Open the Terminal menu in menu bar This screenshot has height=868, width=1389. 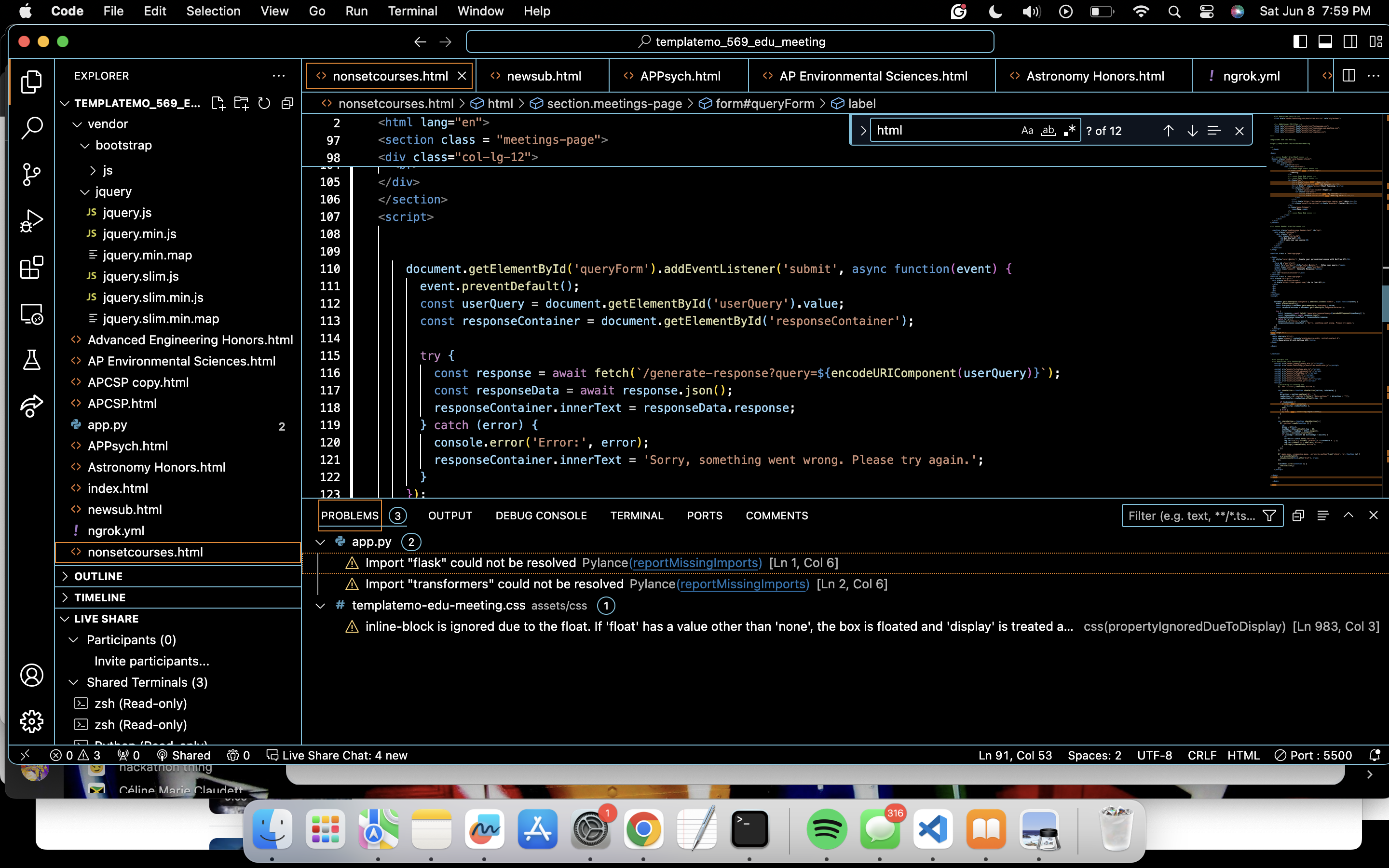coord(412,11)
